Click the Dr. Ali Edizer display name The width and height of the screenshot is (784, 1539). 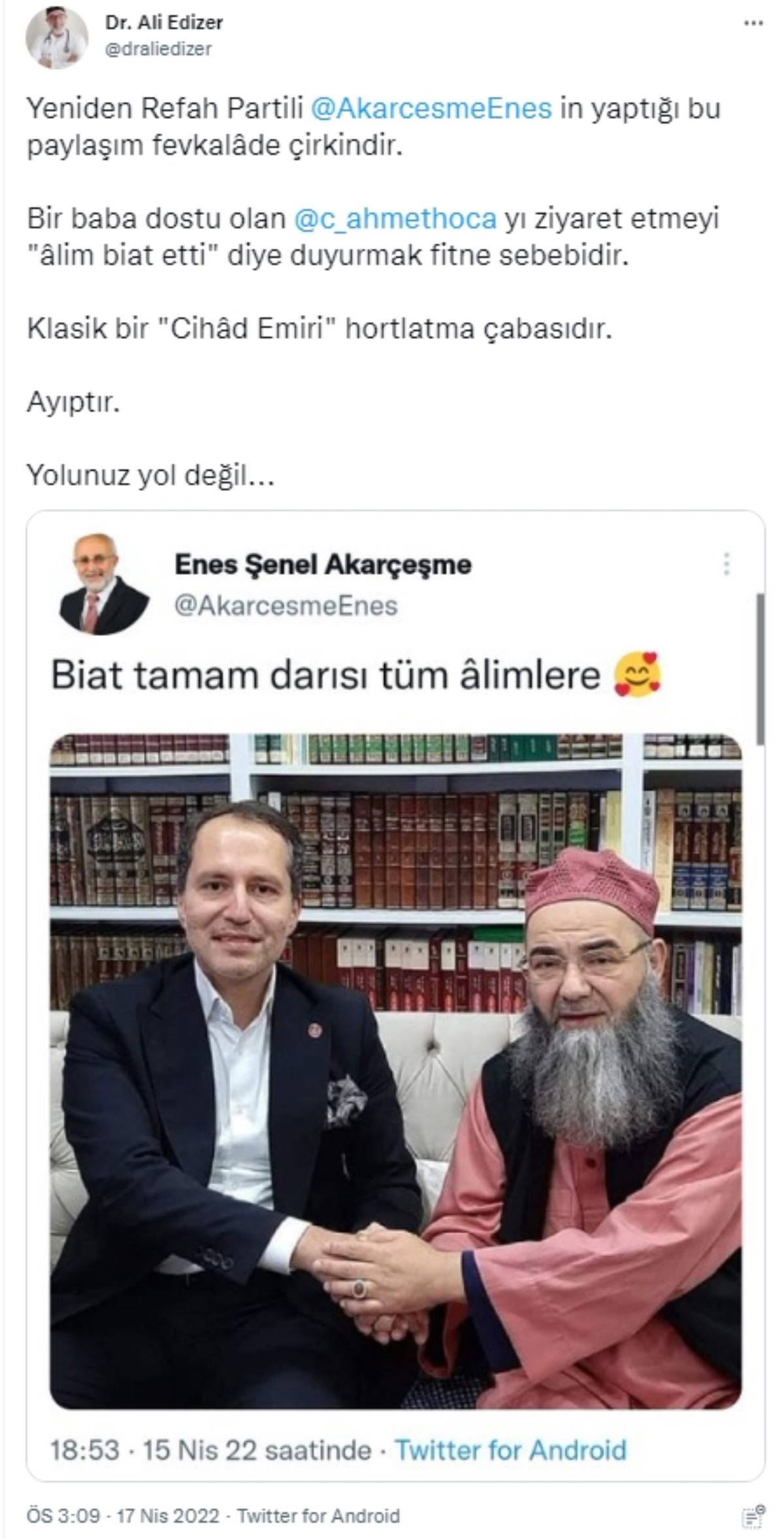164,23
